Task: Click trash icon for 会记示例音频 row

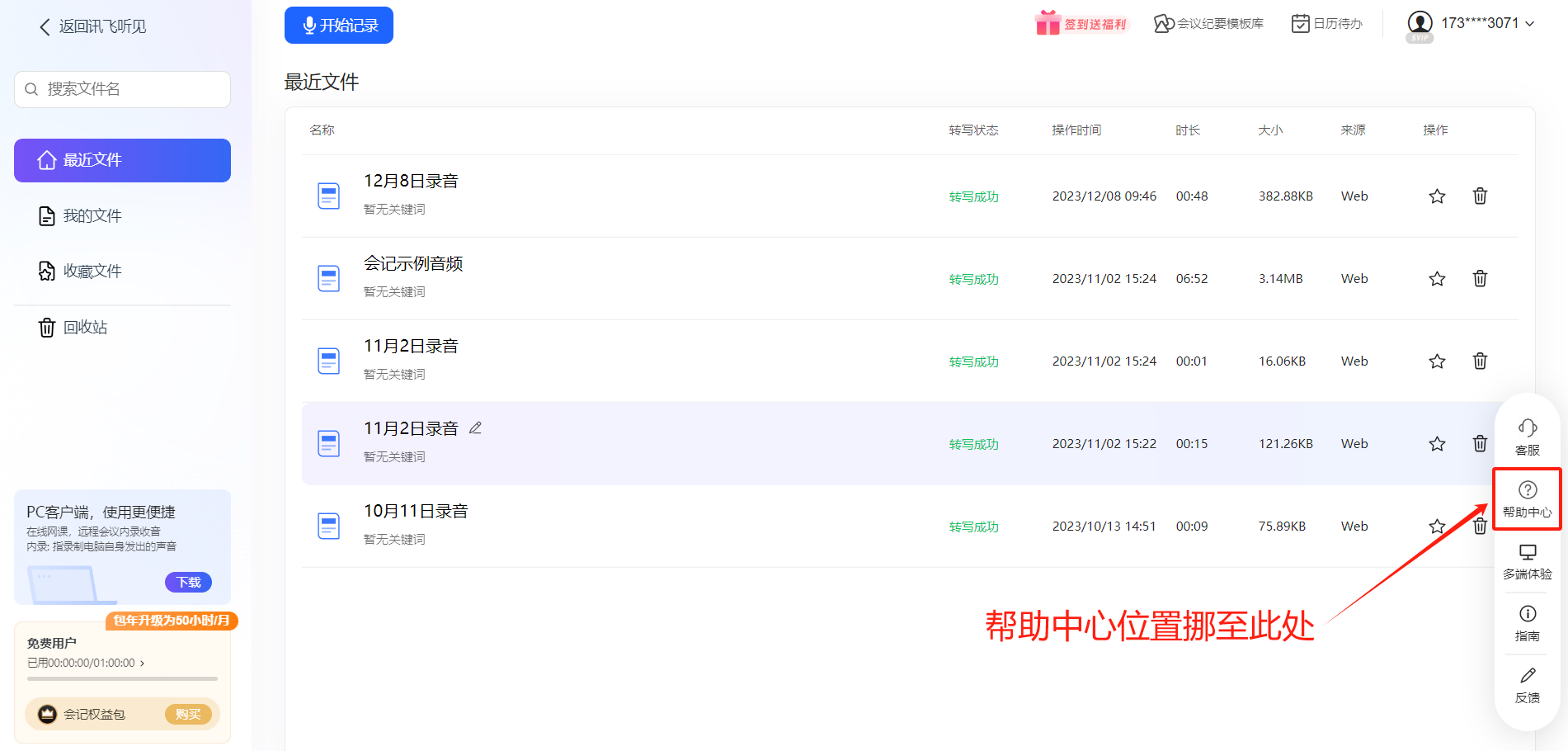Action: (x=1480, y=279)
